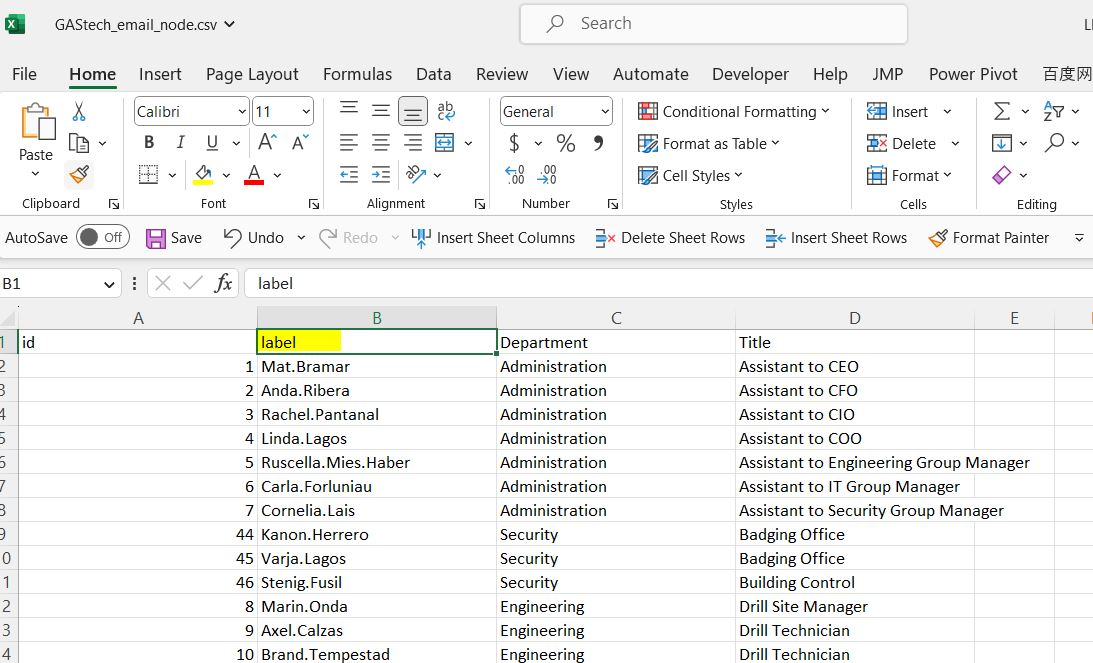Click the Merge & Center icon

[x=445, y=143]
